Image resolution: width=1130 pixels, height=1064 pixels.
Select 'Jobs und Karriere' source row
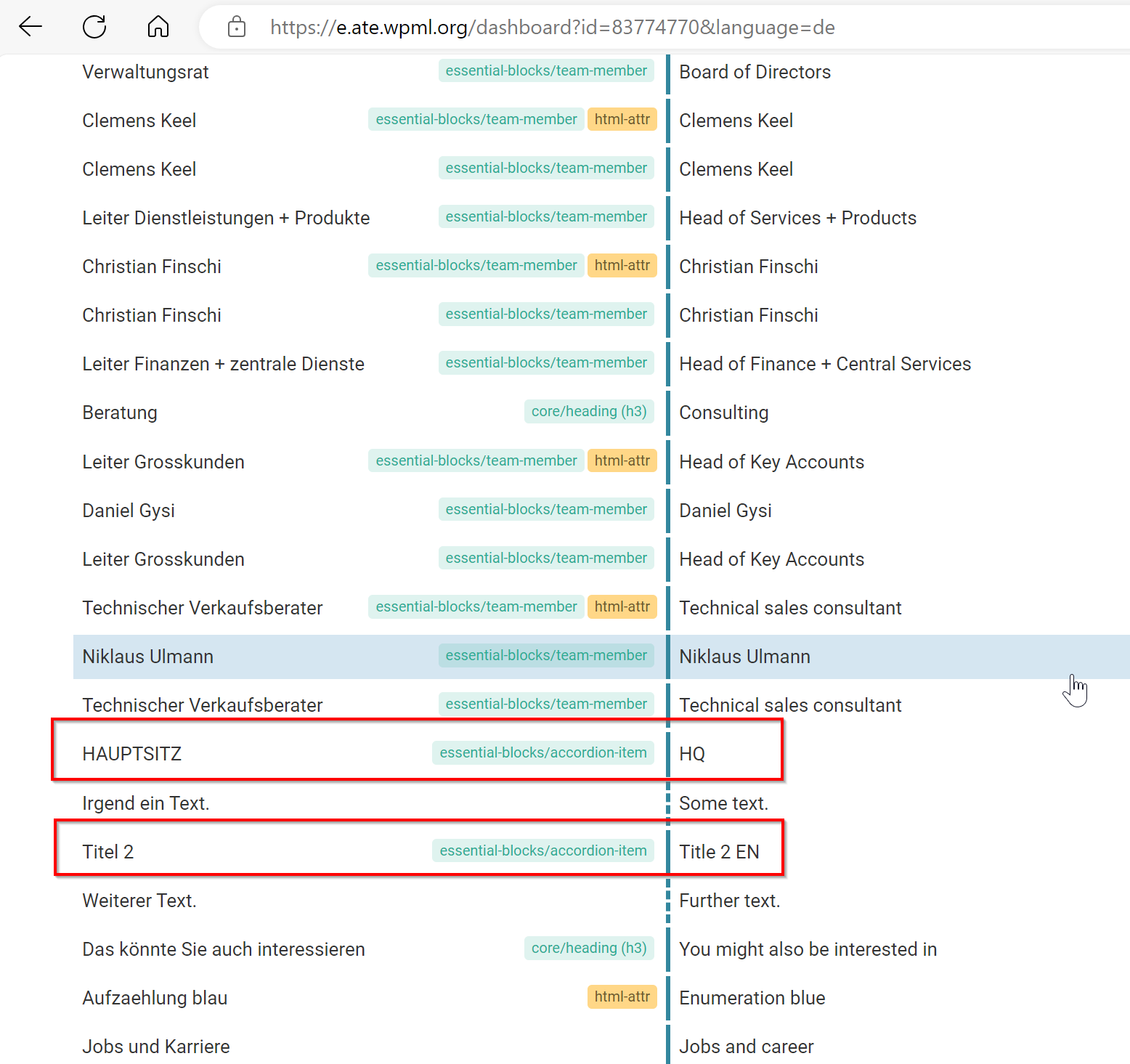pos(156,1047)
